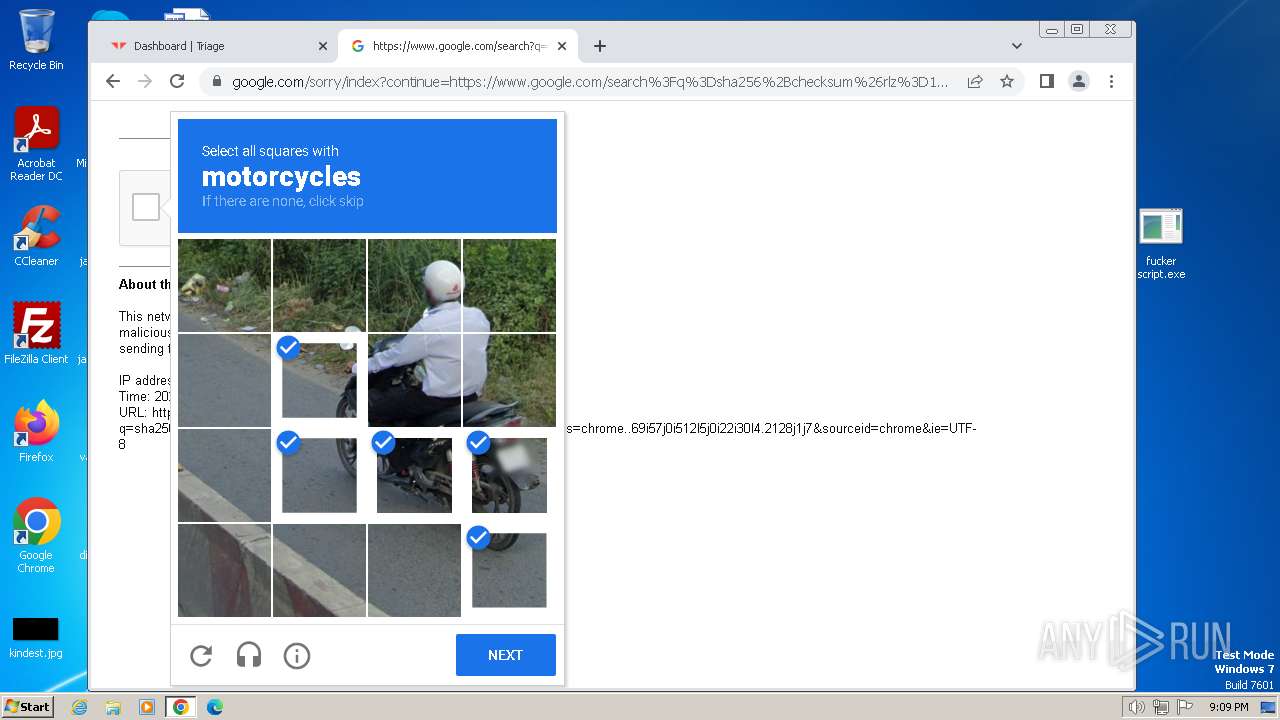
Task: View site information lock icon
Action: coord(215,82)
